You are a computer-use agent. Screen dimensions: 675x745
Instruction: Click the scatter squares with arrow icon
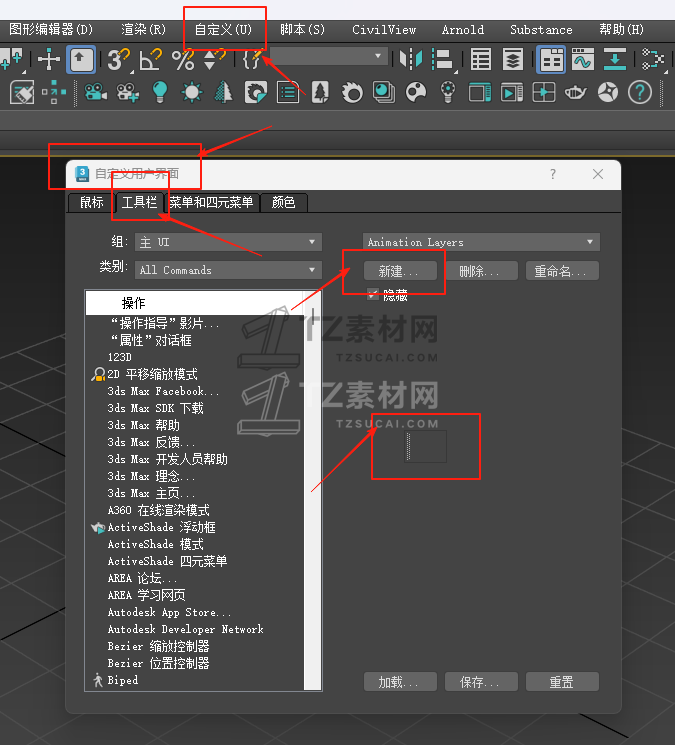[x=54, y=92]
